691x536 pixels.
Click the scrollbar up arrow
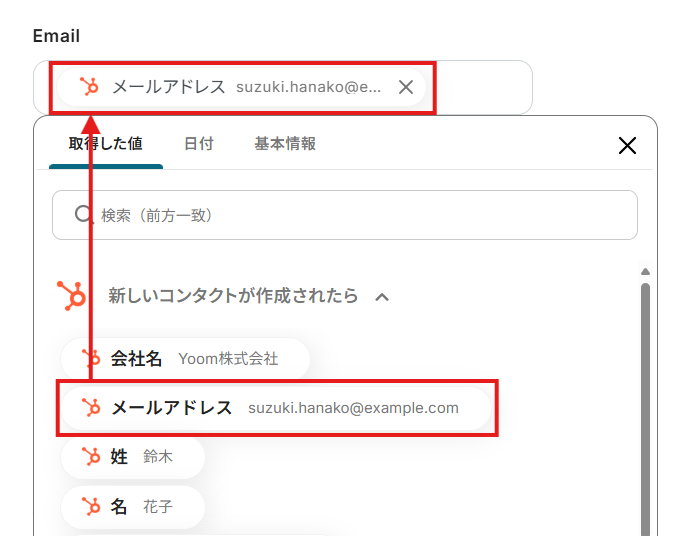[x=645, y=272]
